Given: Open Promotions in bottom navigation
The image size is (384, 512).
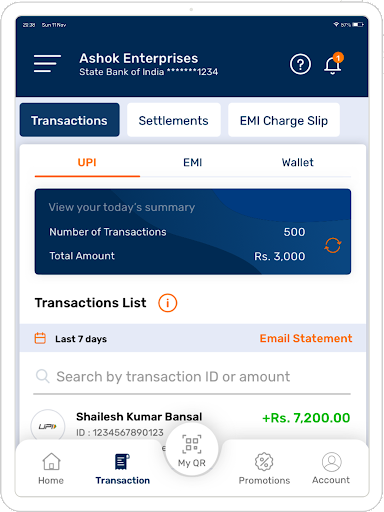Looking at the screenshot, I should (x=264, y=469).
